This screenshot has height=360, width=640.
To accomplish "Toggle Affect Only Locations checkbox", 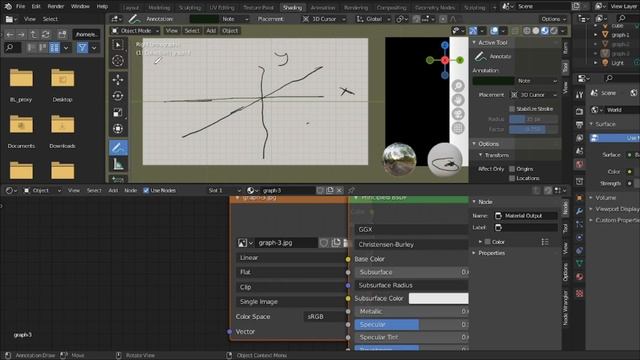I will point(512,178).
